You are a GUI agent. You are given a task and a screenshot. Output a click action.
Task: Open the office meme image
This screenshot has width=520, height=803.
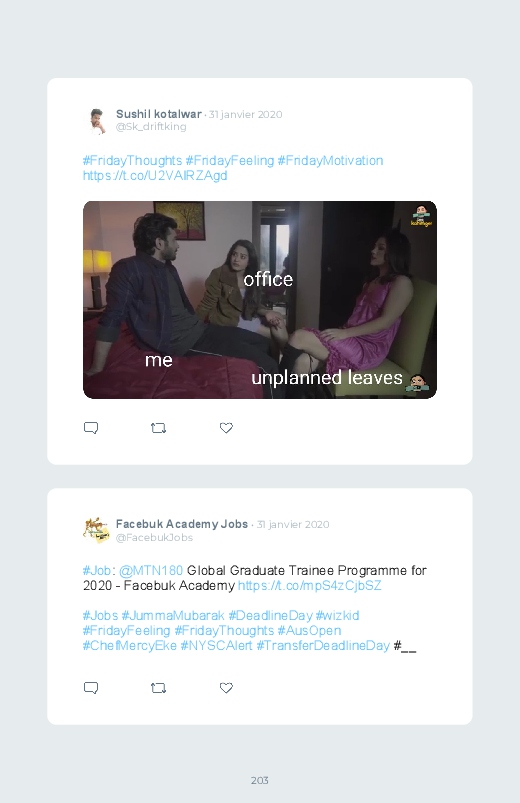coord(260,300)
